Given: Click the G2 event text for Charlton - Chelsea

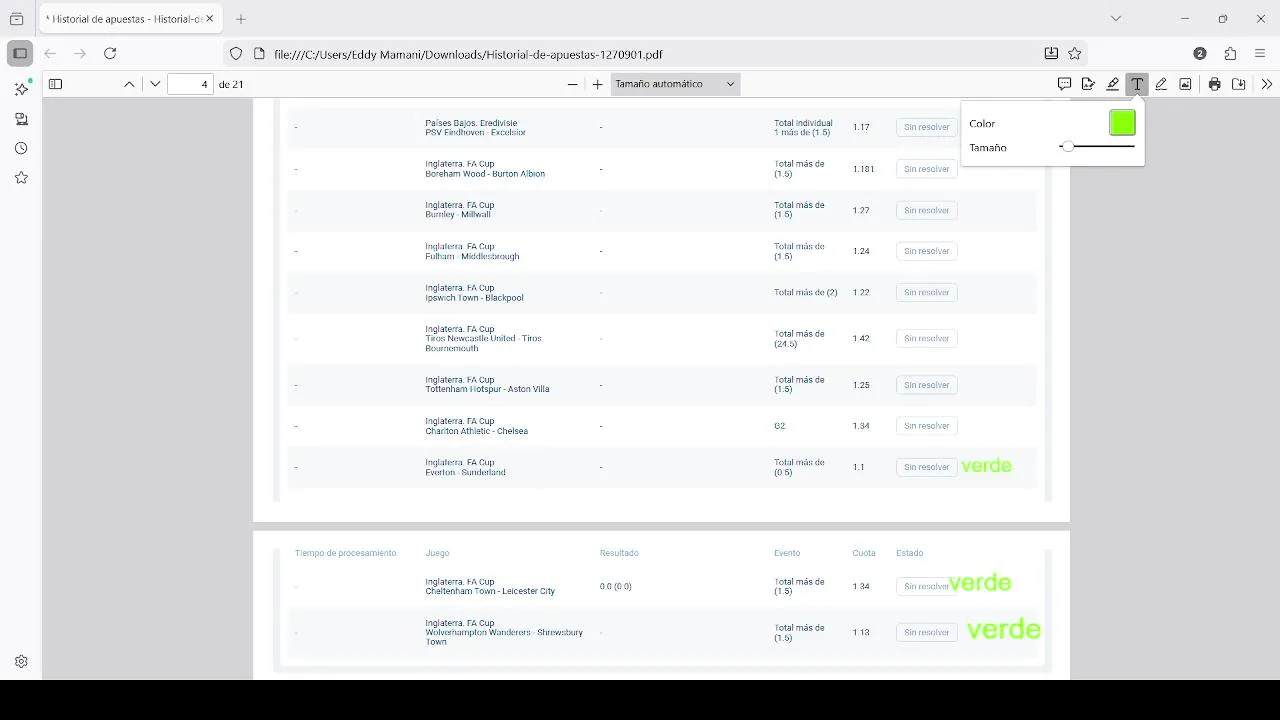Looking at the screenshot, I should [x=780, y=426].
